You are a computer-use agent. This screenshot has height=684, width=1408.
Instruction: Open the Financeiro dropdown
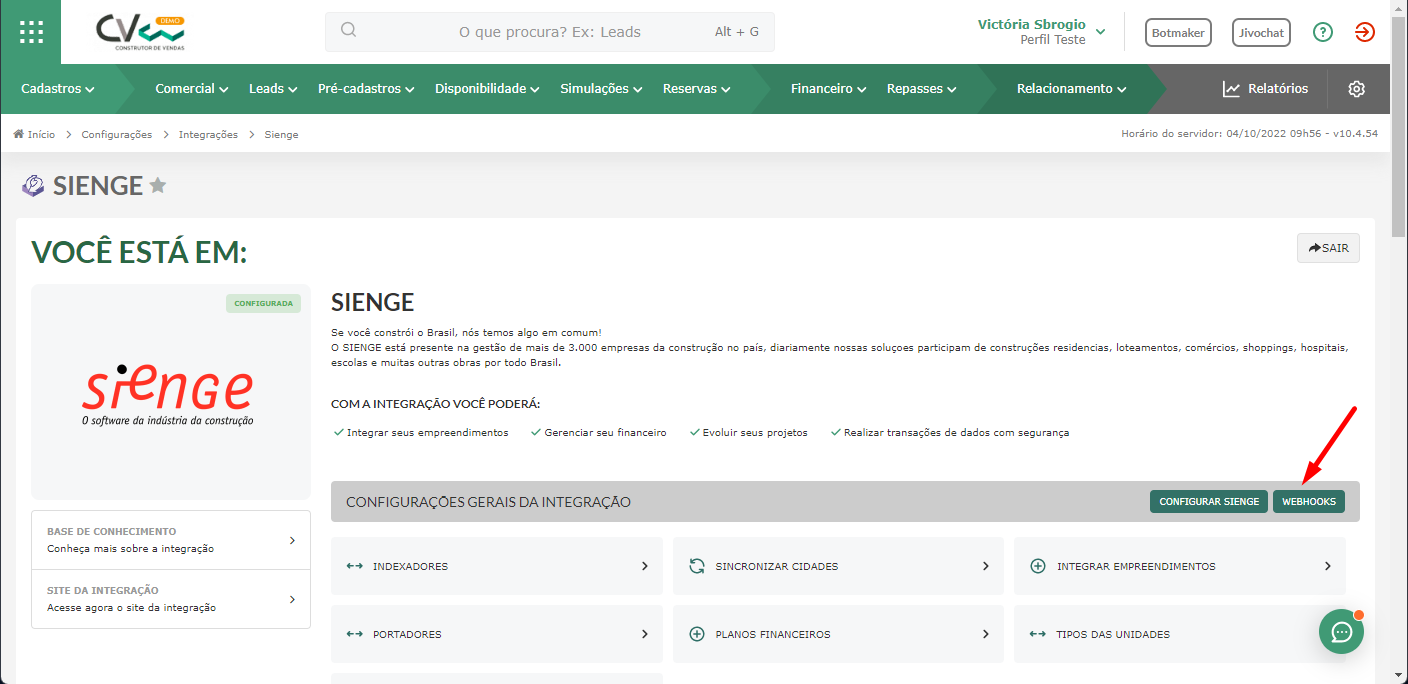coord(828,89)
